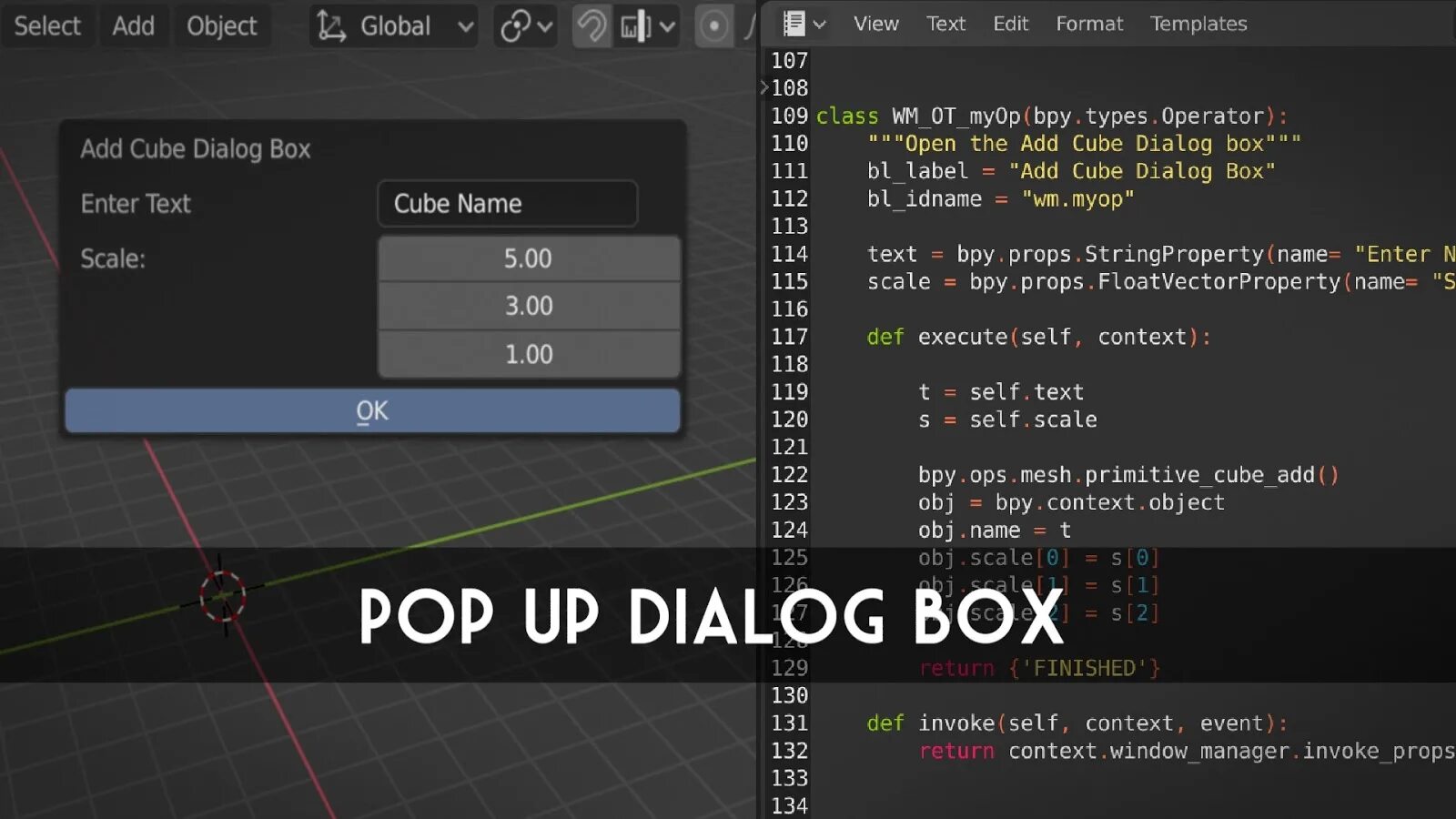The width and height of the screenshot is (1456, 819).
Task: Click the Scale Z field showing 1.00
Action: [x=529, y=354]
